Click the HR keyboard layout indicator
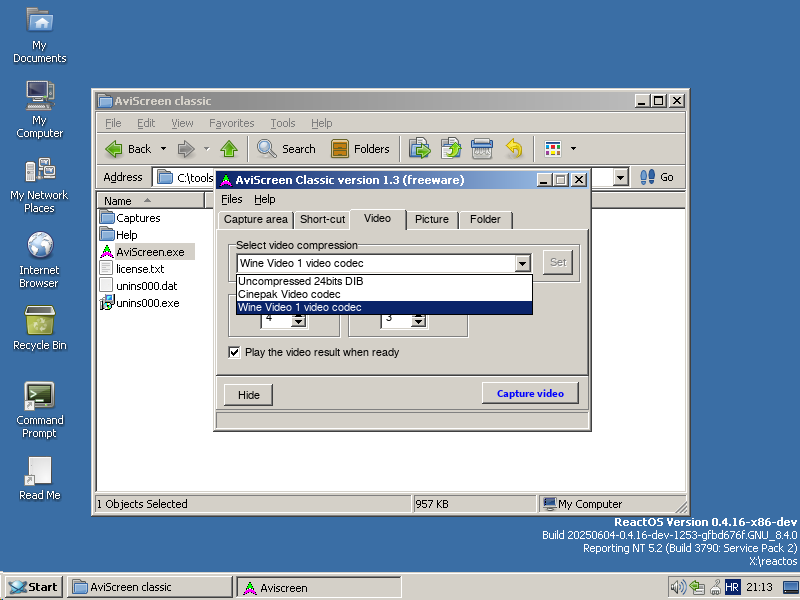This screenshot has height=600, width=800. (x=732, y=587)
